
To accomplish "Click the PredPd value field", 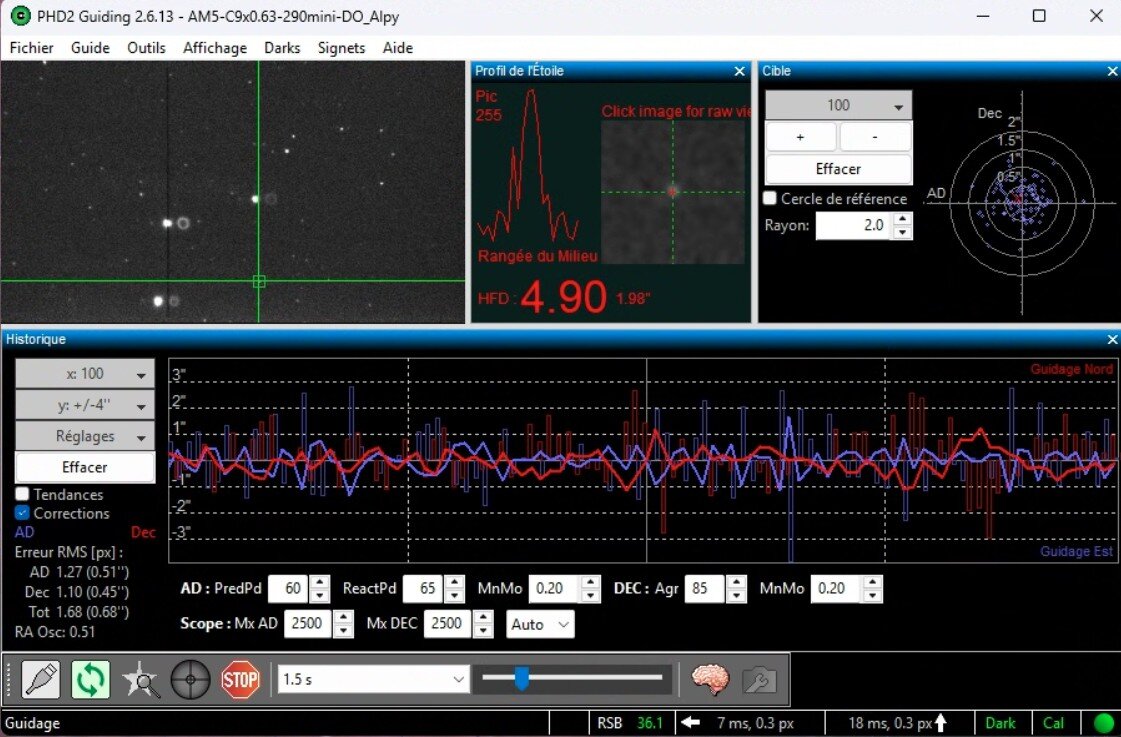I will coord(288,588).
